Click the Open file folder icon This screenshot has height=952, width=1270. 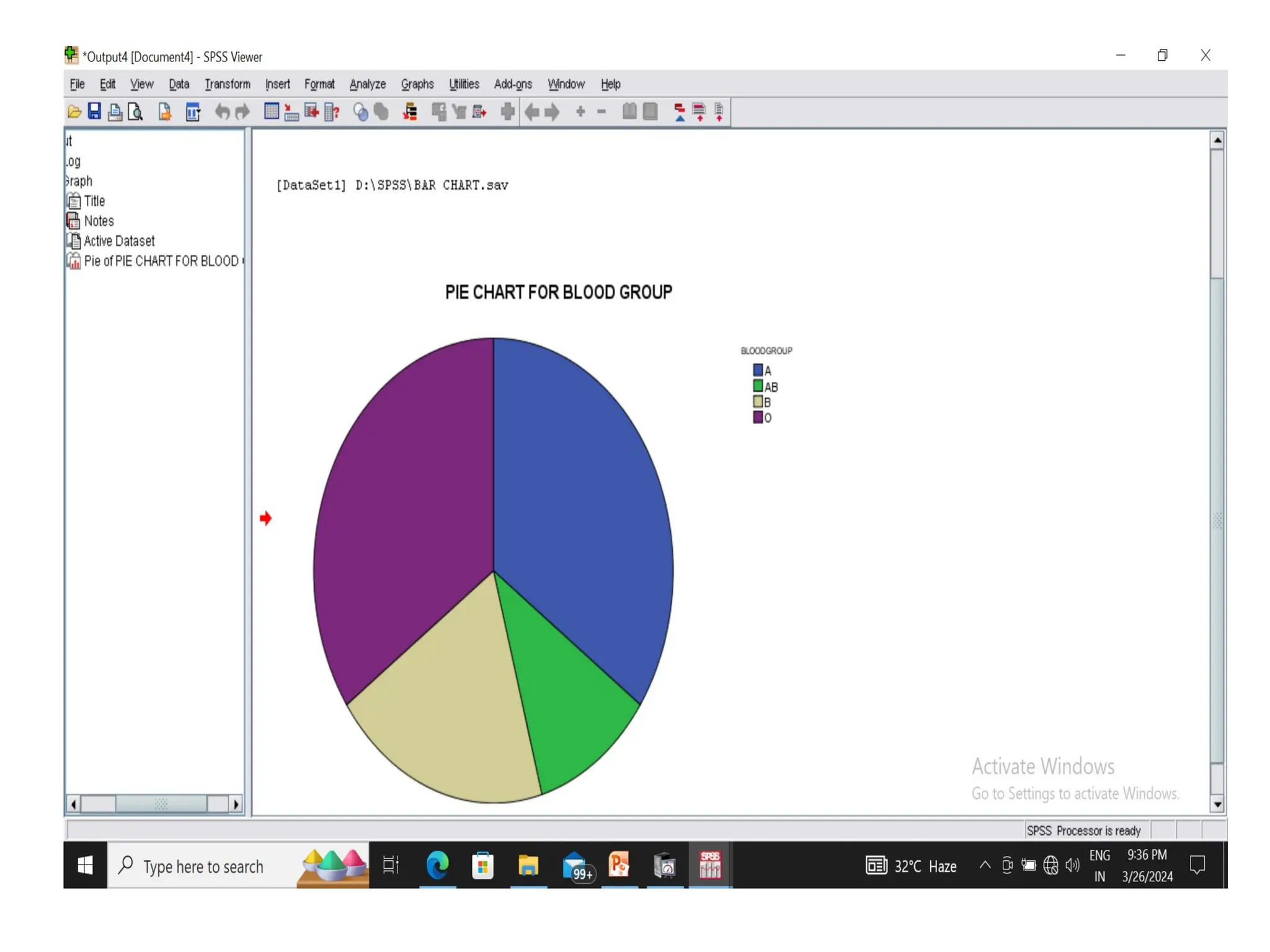[x=74, y=112]
